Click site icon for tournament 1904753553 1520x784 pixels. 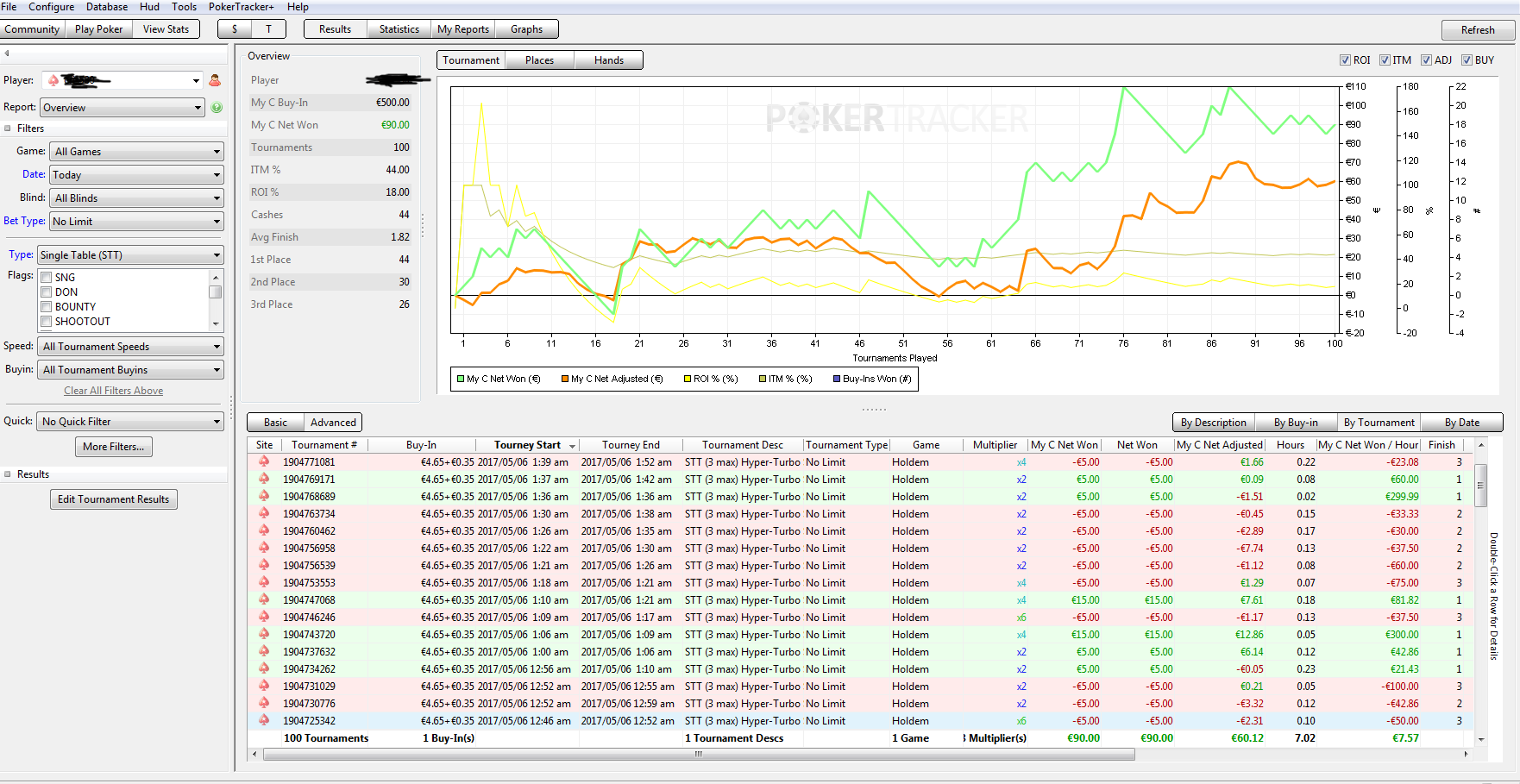click(x=264, y=582)
